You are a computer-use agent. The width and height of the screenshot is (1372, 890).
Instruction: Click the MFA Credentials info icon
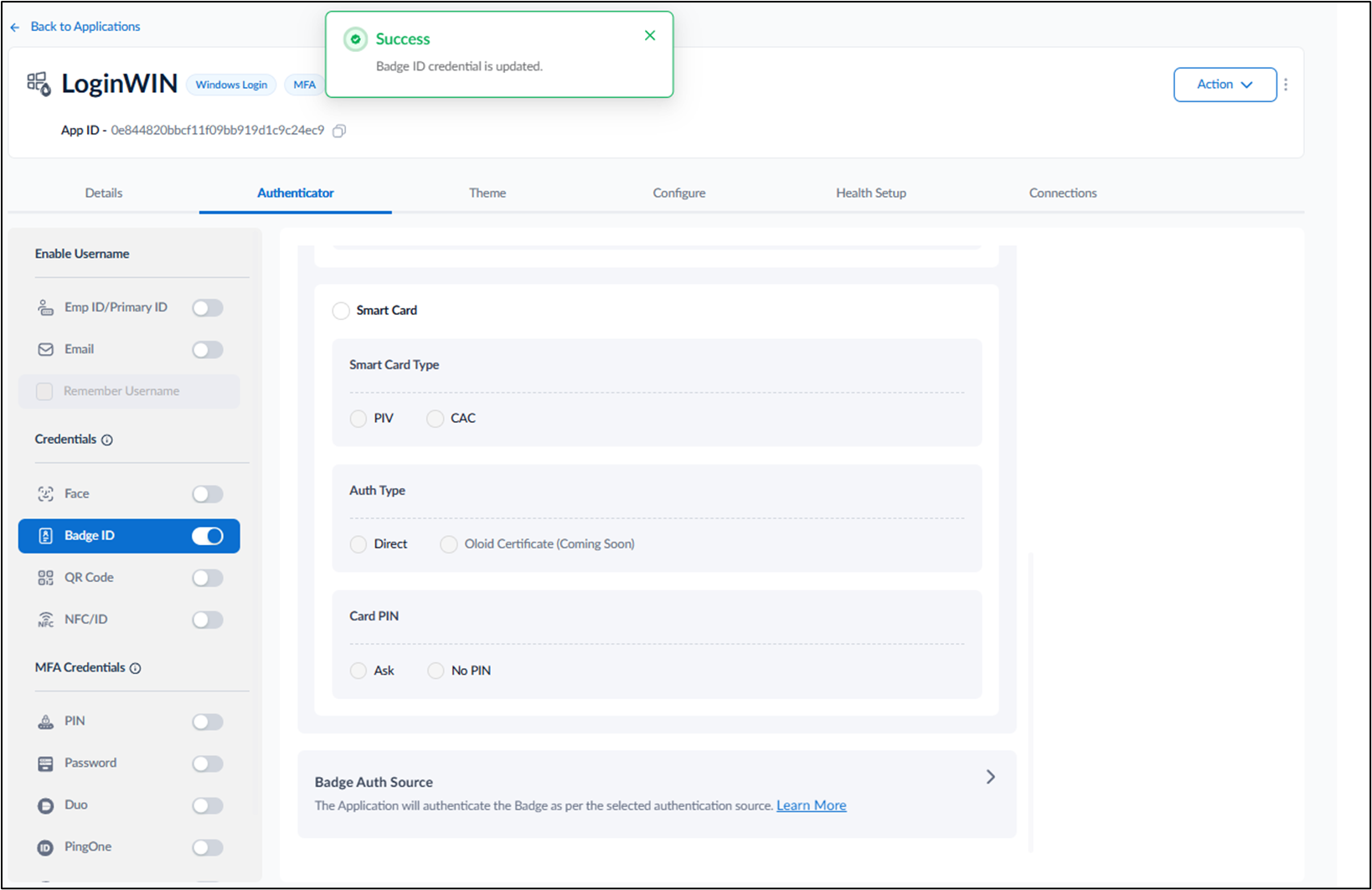point(136,668)
